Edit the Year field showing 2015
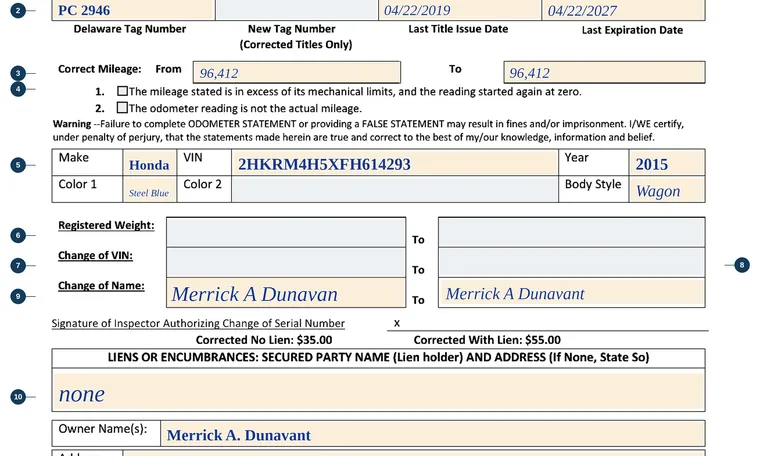The width and height of the screenshot is (760, 456). point(667,163)
